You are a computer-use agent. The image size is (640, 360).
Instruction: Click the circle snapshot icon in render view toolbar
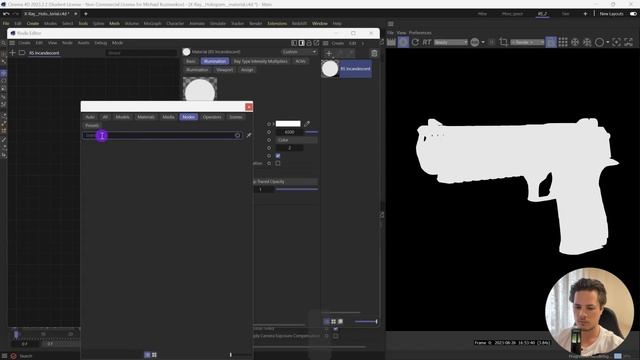[599, 42]
